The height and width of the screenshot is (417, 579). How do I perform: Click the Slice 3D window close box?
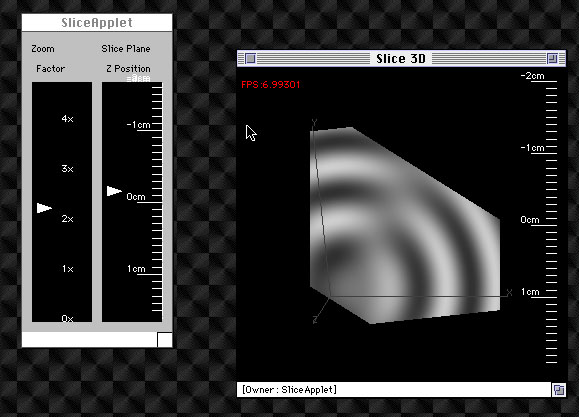[250, 58]
